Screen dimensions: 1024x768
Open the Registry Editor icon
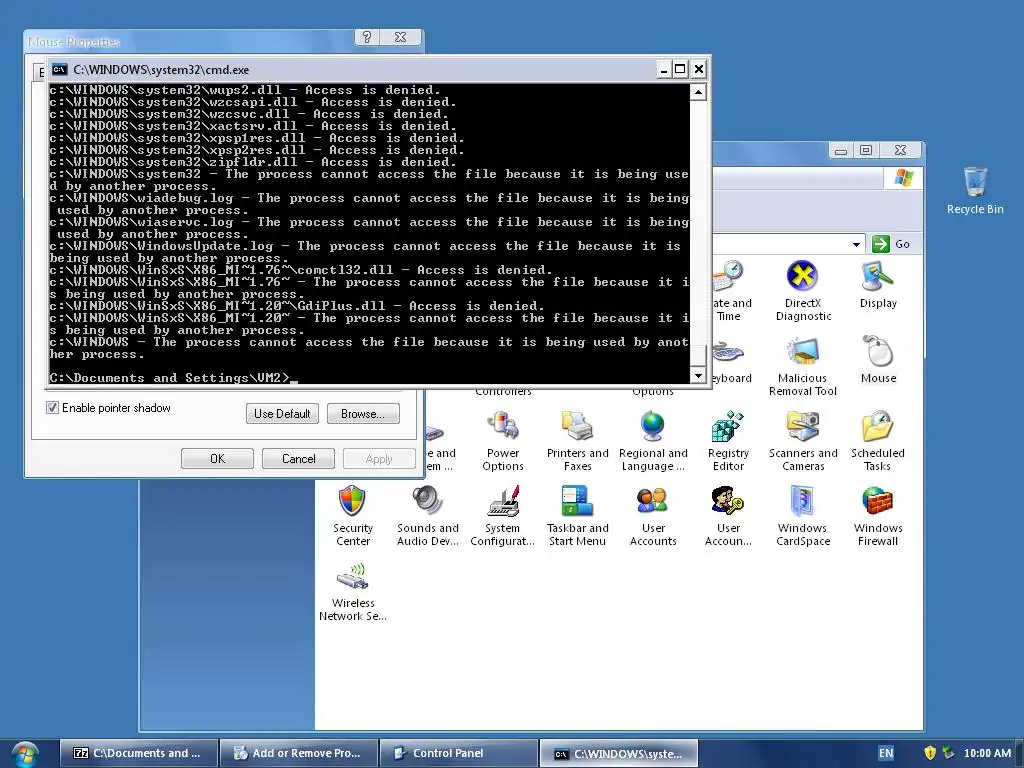click(728, 440)
